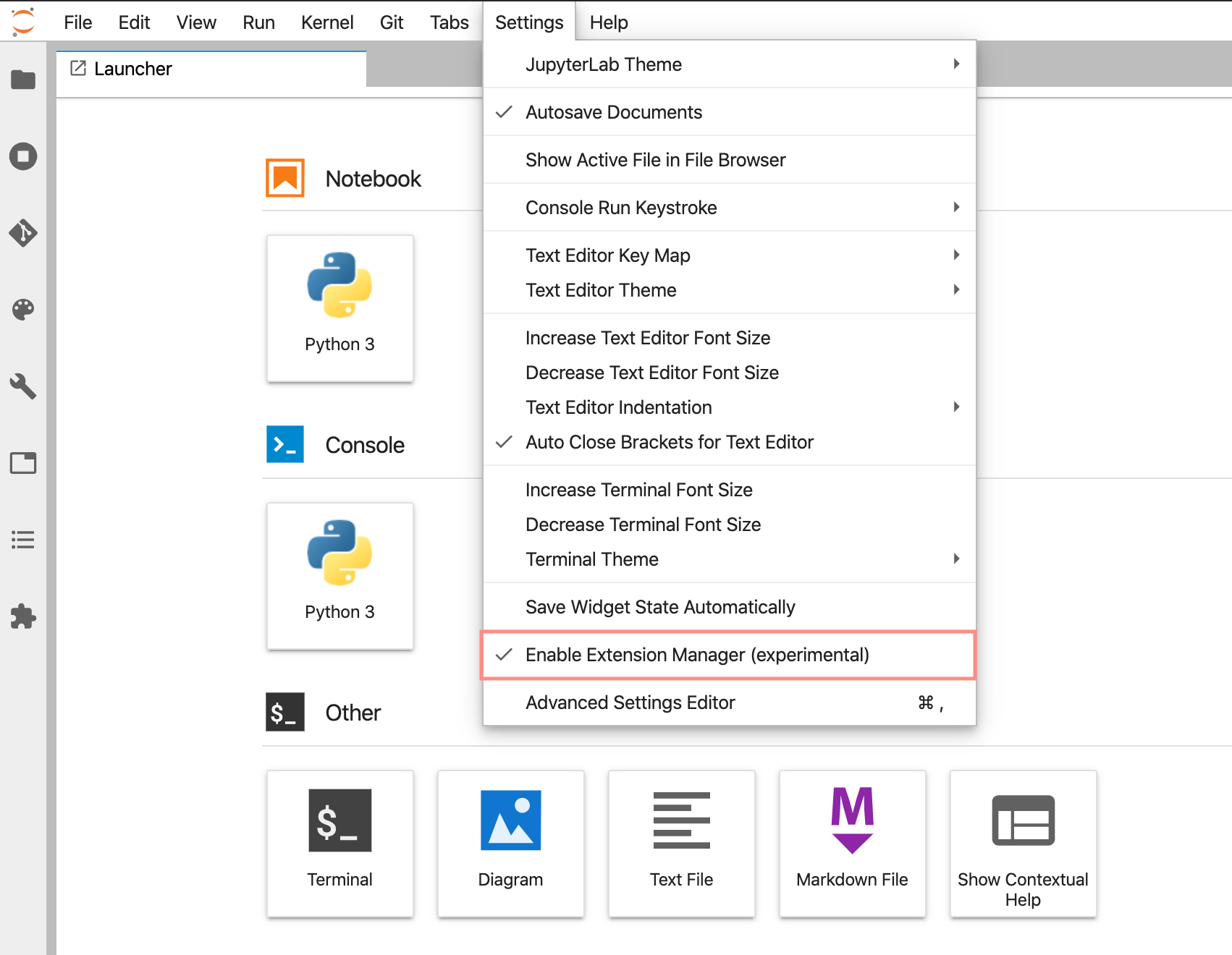
Task: Open the Table of Contents list icon
Action: click(23, 540)
